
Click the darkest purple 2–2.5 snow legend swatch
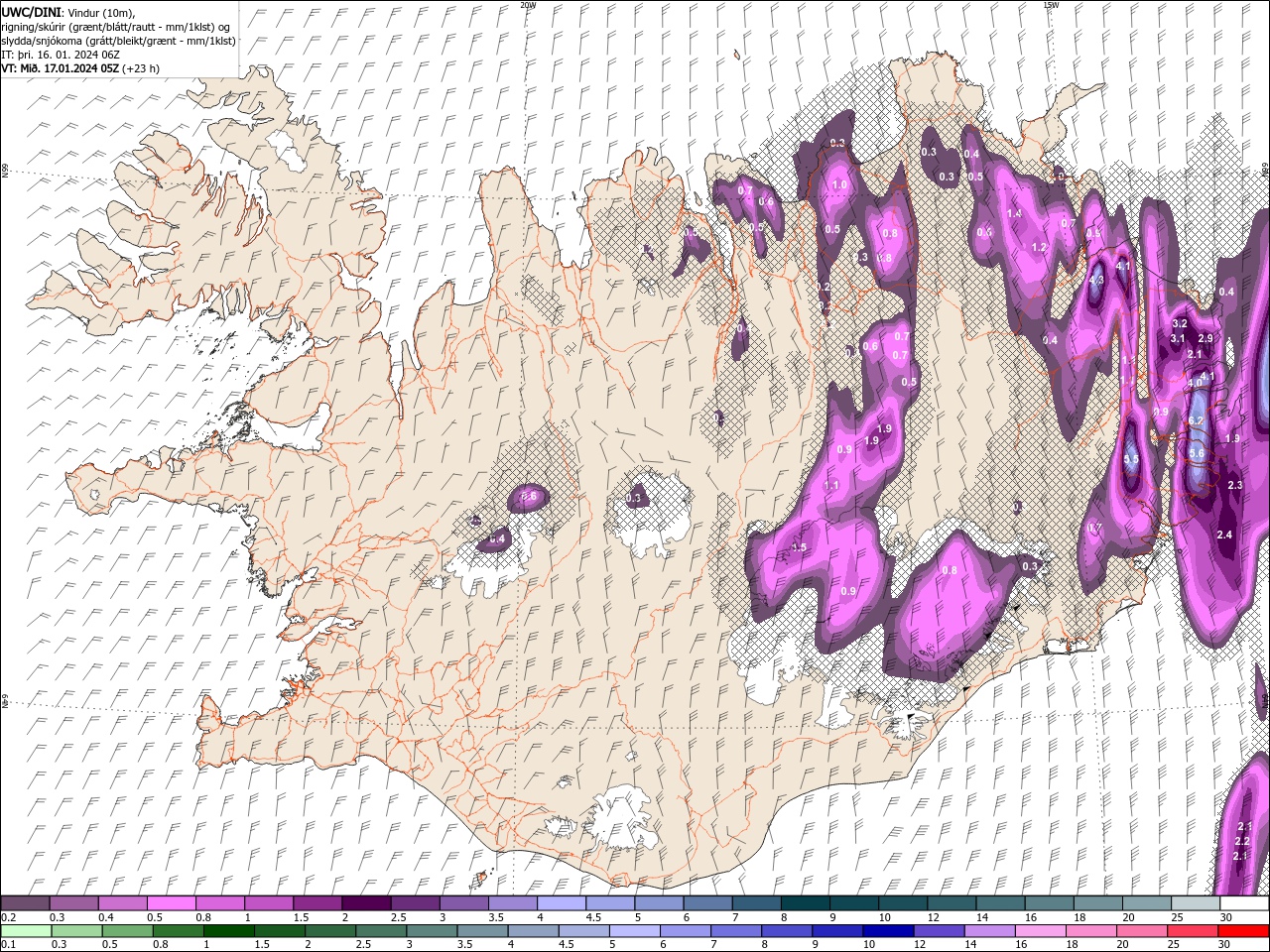366,903
